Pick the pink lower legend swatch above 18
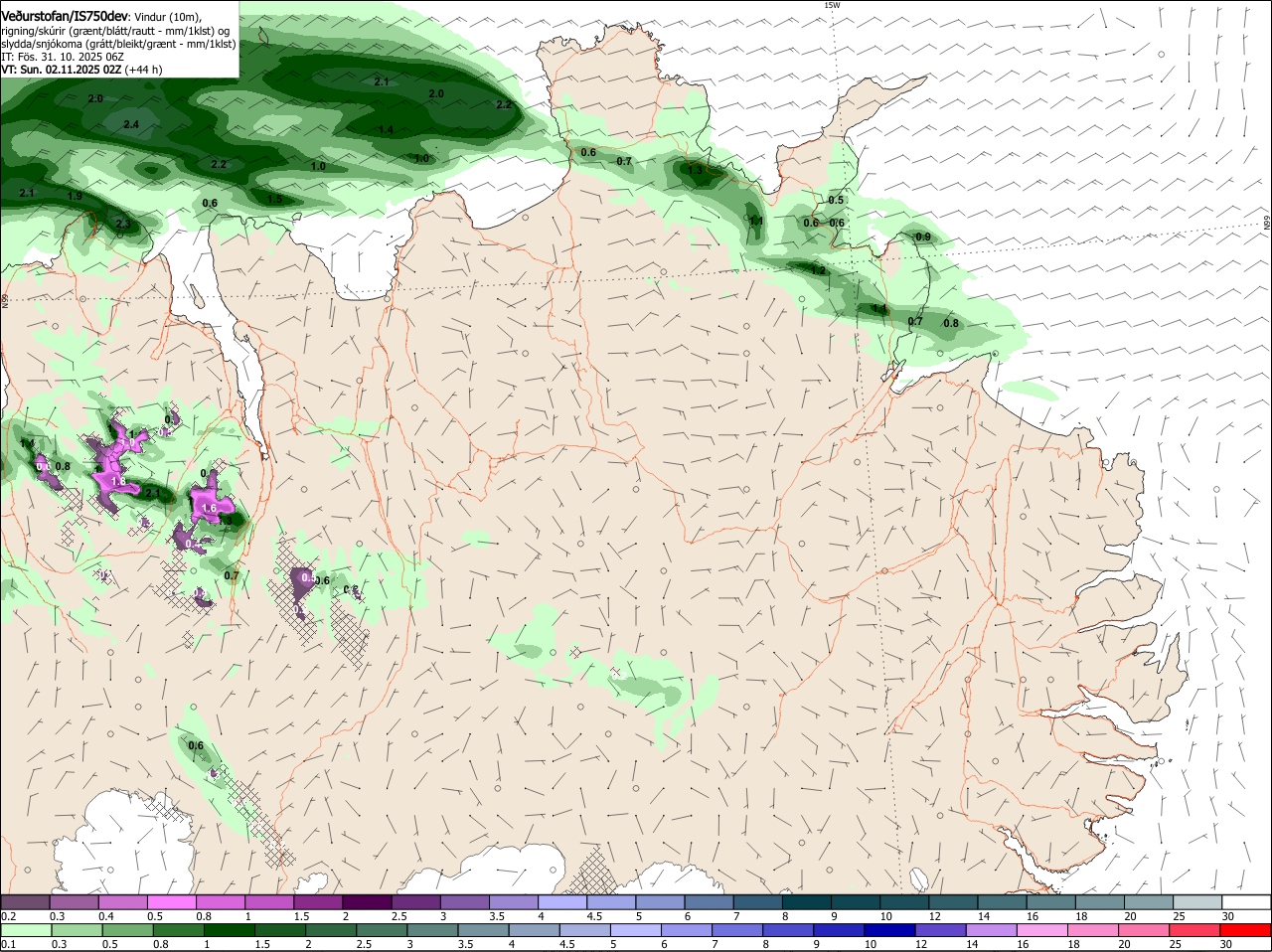Screen dimensions: 1272x952 point(1093,930)
